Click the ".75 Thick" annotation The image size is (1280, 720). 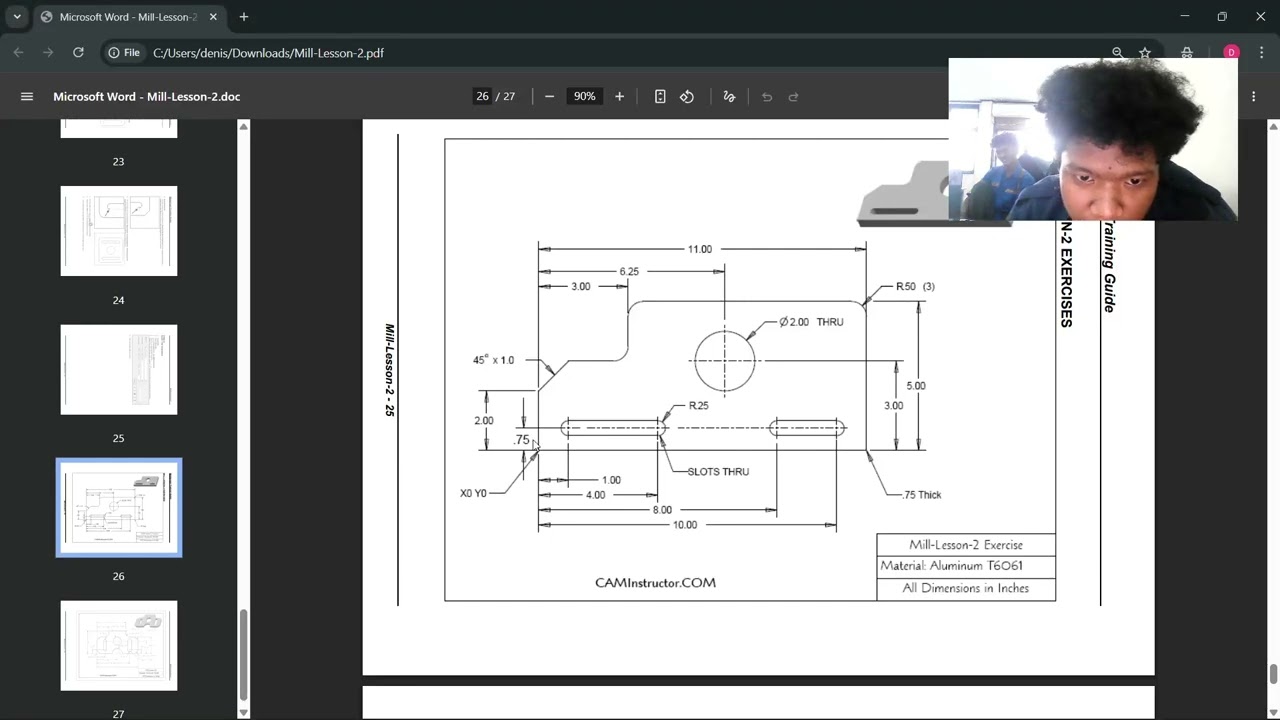tap(922, 495)
